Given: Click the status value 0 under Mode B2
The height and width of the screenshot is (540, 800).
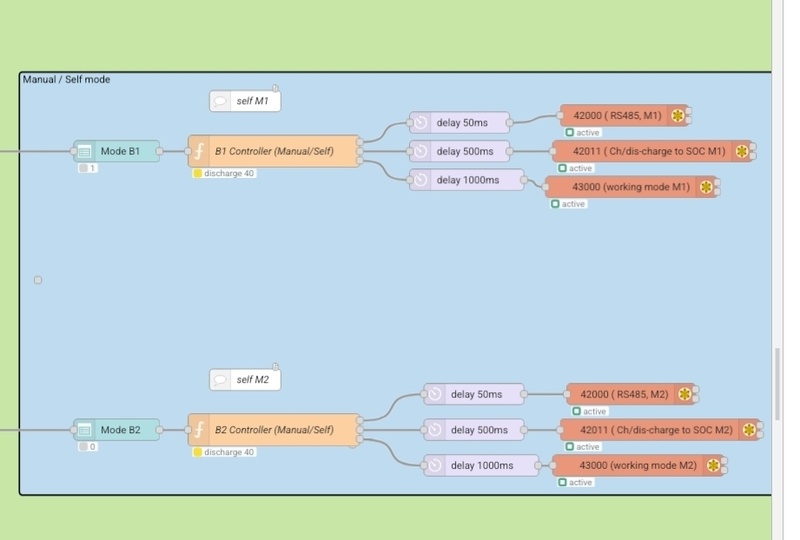Looking at the screenshot, I should coord(88,447).
